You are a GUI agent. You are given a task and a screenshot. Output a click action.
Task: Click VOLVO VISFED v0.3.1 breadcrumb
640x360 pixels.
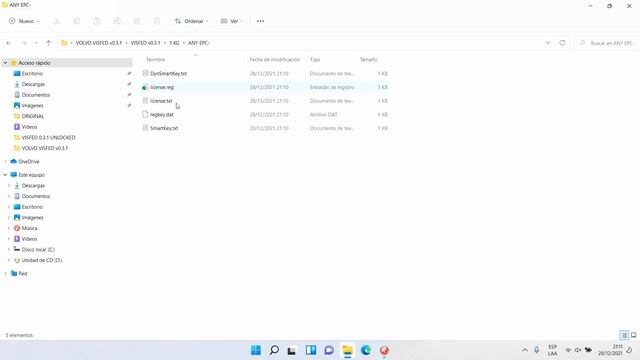coord(99,43)
